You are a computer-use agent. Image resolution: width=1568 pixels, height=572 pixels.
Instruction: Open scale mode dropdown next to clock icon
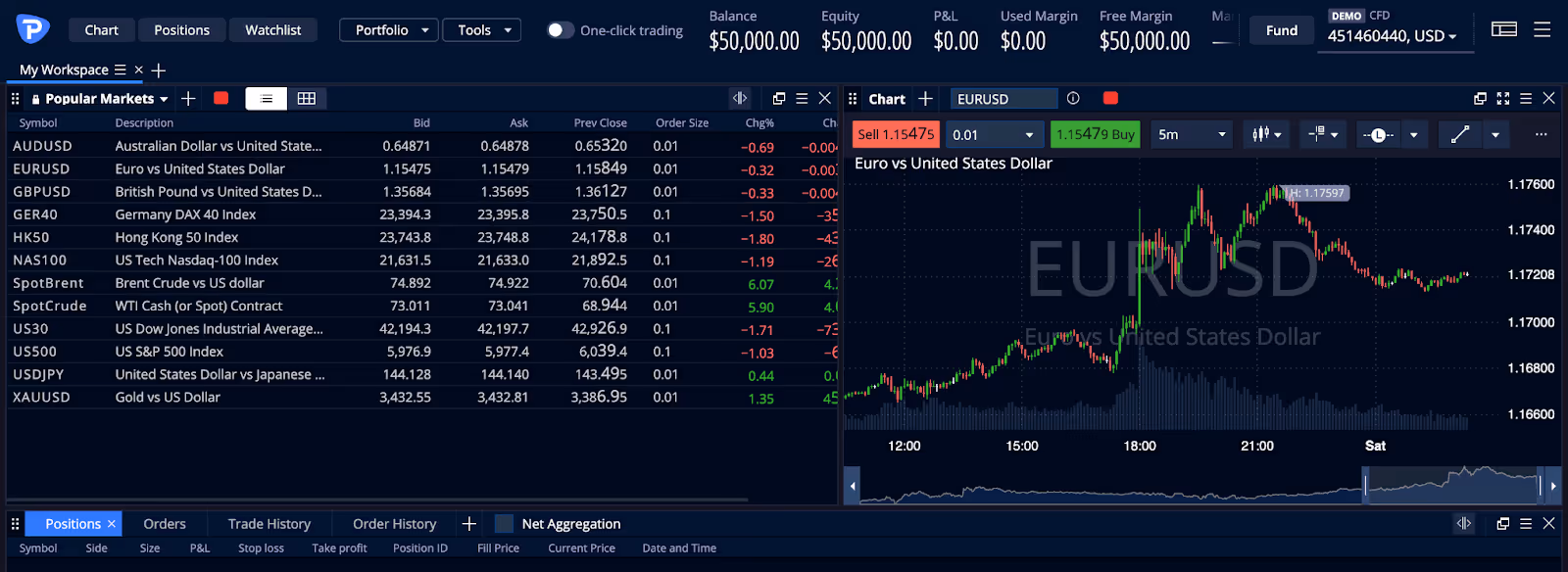click(x=1413, y=134)
